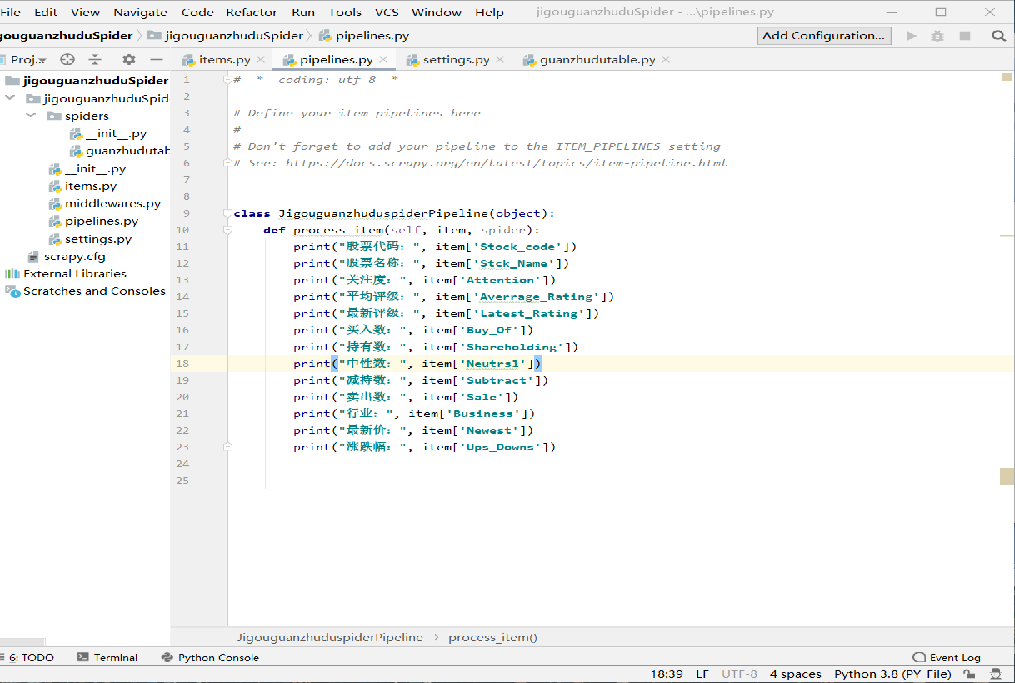Collapse the jigouguanzhuduSpider subfolder
Screen dimensions: 1015x683
tap(10, 98)
